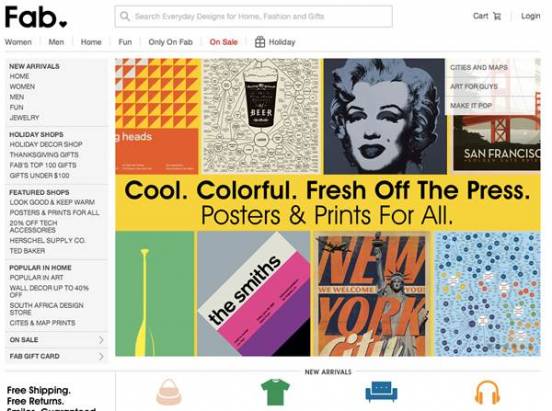Open the Only On Fab menu
This screenshot has width=552, height=411.
point(170,42)
